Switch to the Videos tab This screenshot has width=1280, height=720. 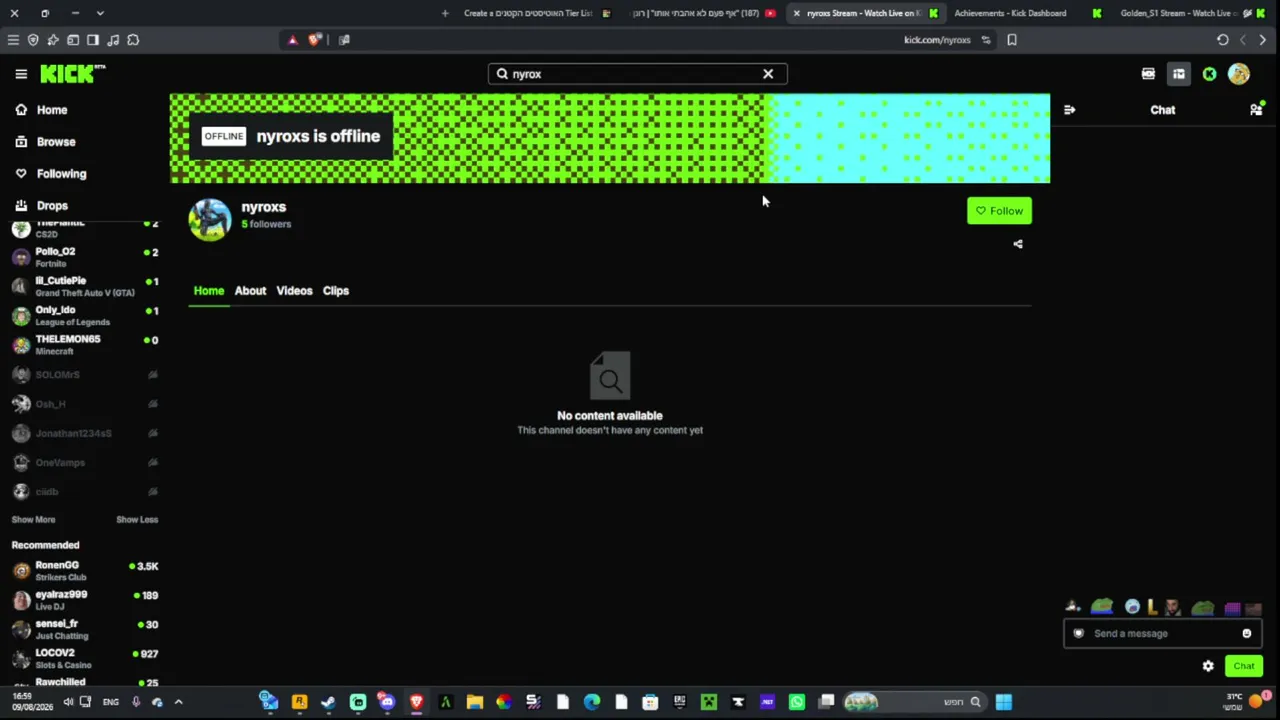click(x=294, y=291)
